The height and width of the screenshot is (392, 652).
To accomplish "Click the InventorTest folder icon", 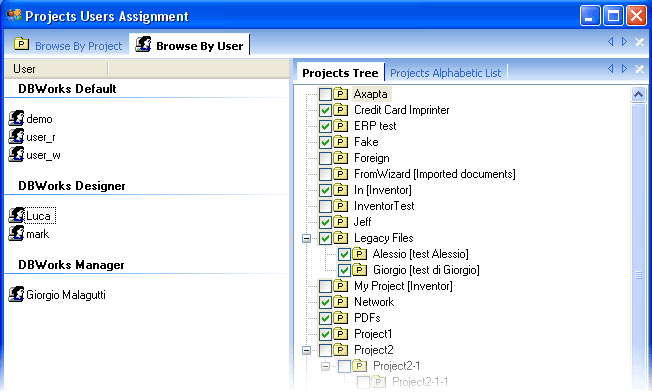I will click(x=341, y=206).
